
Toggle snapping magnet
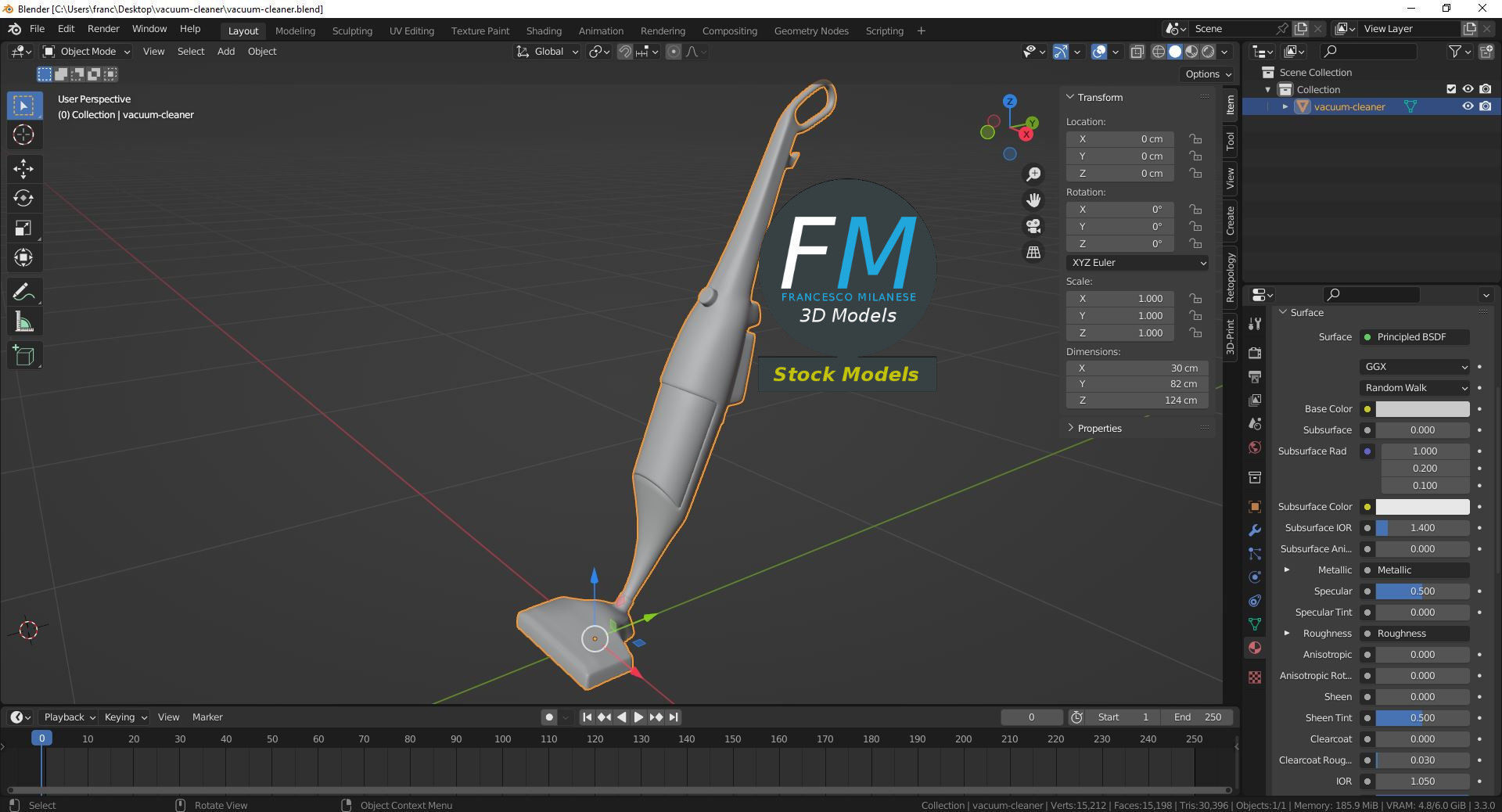click(x=625, y=52)
